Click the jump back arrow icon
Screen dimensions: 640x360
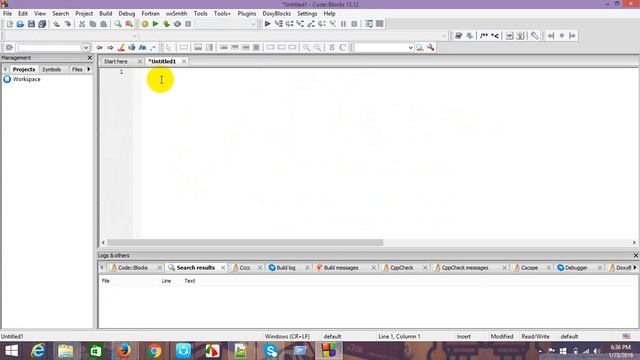coord(99,48)
